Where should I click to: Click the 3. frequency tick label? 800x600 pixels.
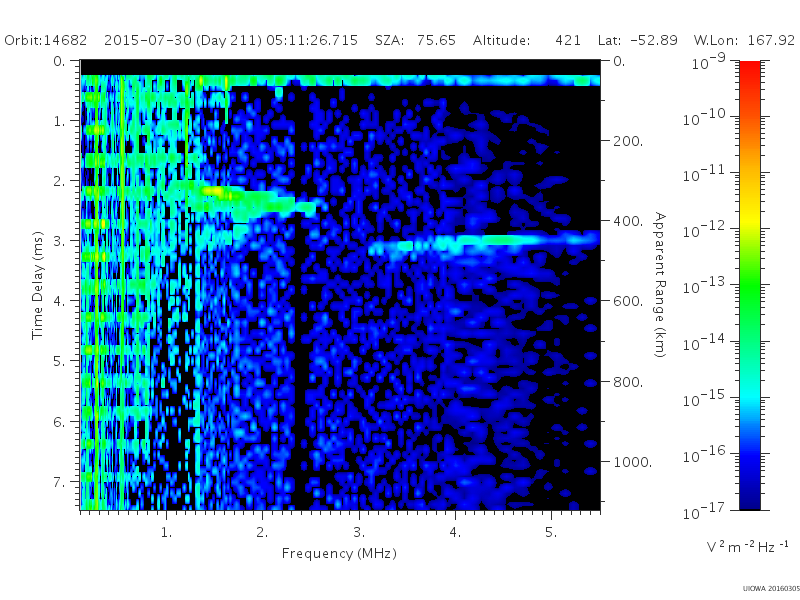click(359, 532)
